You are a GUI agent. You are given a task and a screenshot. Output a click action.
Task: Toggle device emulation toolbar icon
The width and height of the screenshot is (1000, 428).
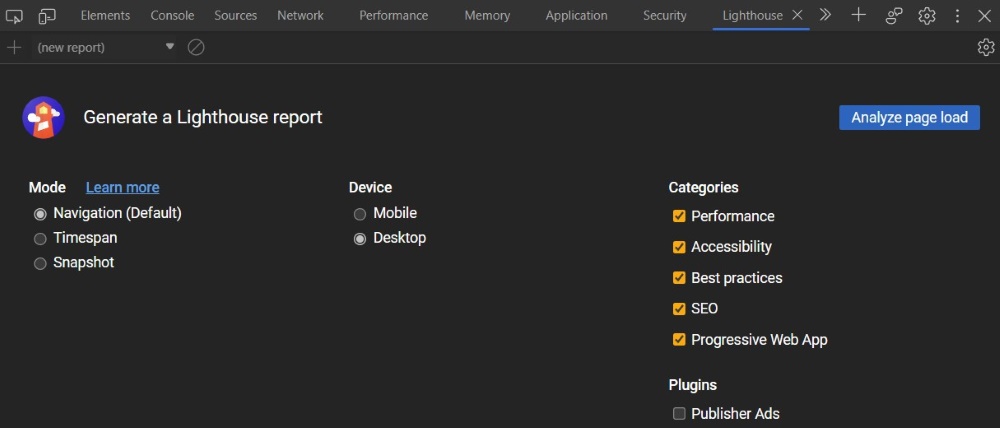(x=47, y=16)
